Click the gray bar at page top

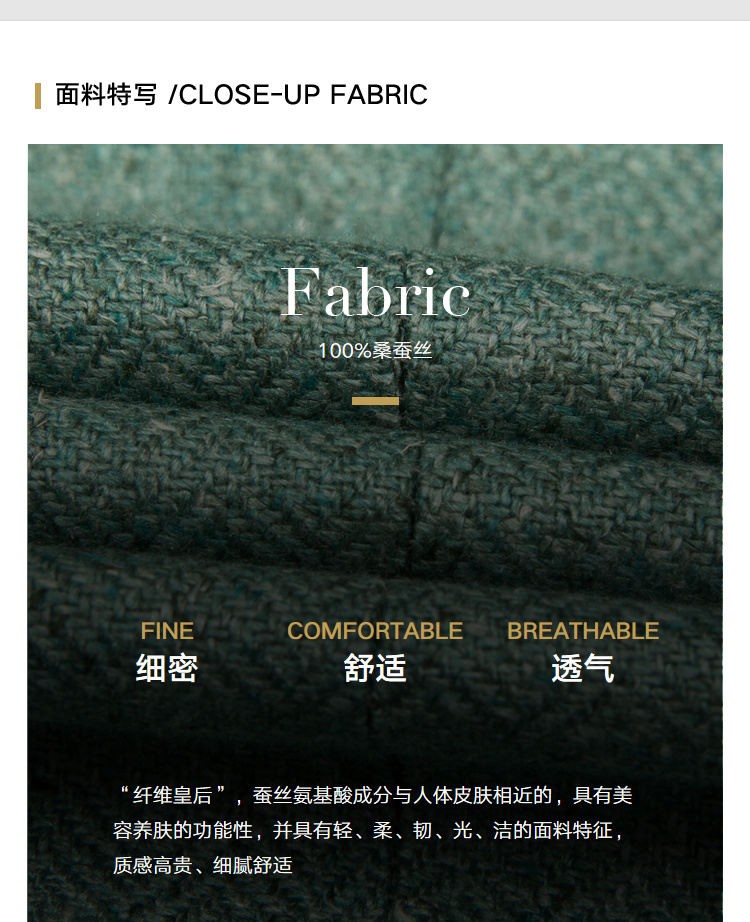pyautogui.click(x=375, y=10)
